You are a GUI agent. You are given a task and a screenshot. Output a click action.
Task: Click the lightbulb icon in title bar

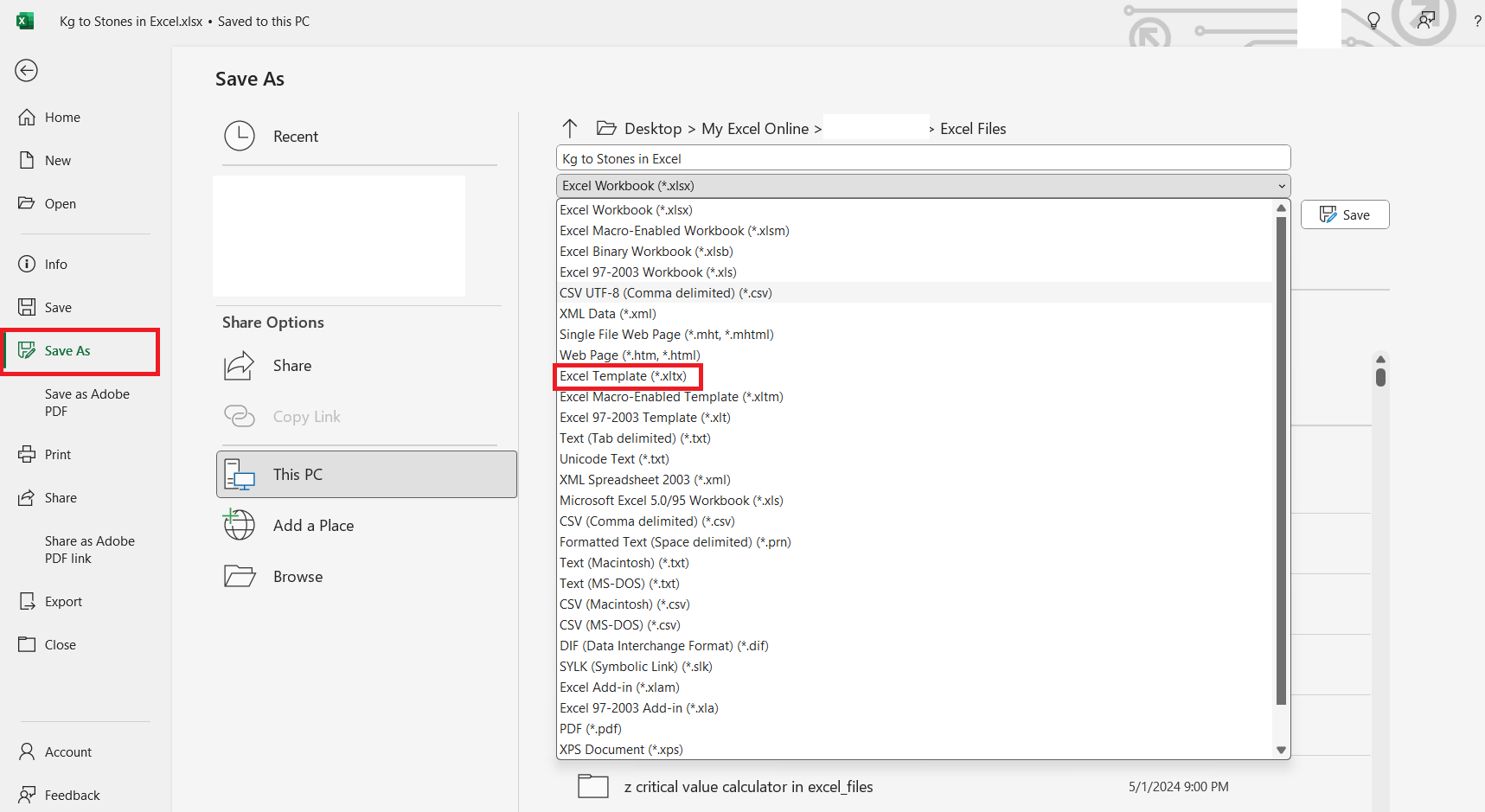click(1373, 21)
